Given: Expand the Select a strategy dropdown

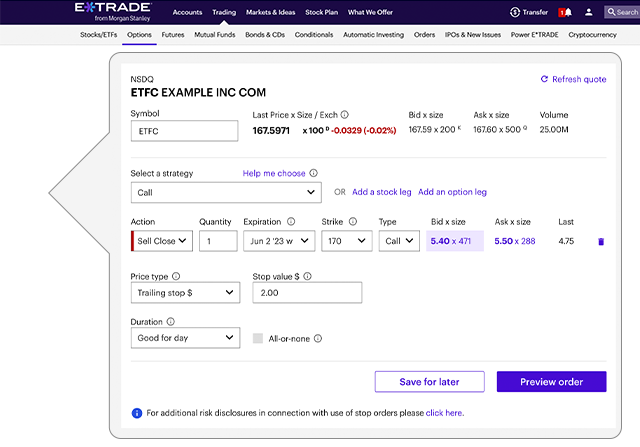Looking at the screenshot, I should [x=226, y=192].
